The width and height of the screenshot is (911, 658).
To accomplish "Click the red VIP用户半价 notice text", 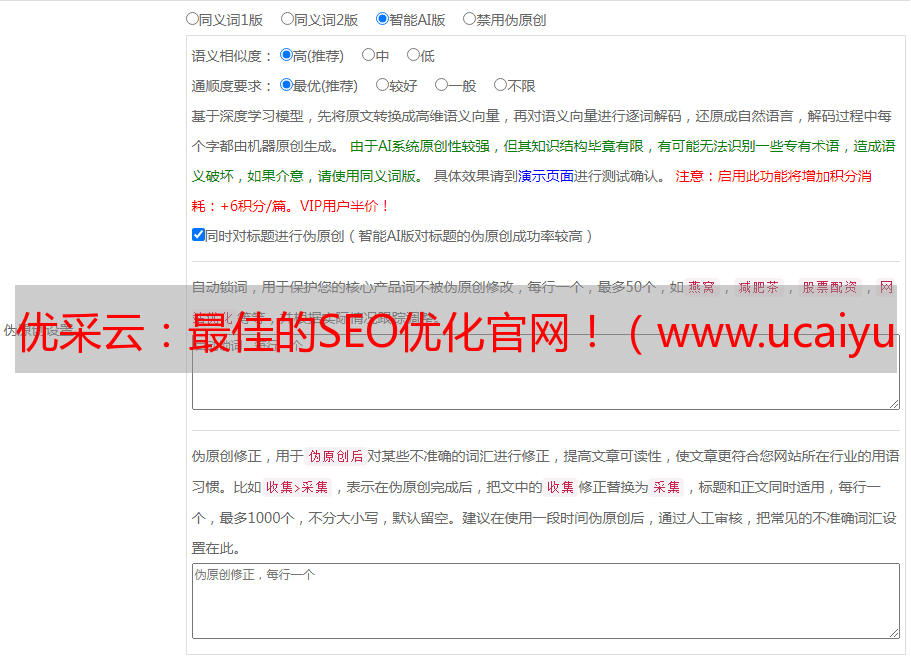I will tap(345, 206).
